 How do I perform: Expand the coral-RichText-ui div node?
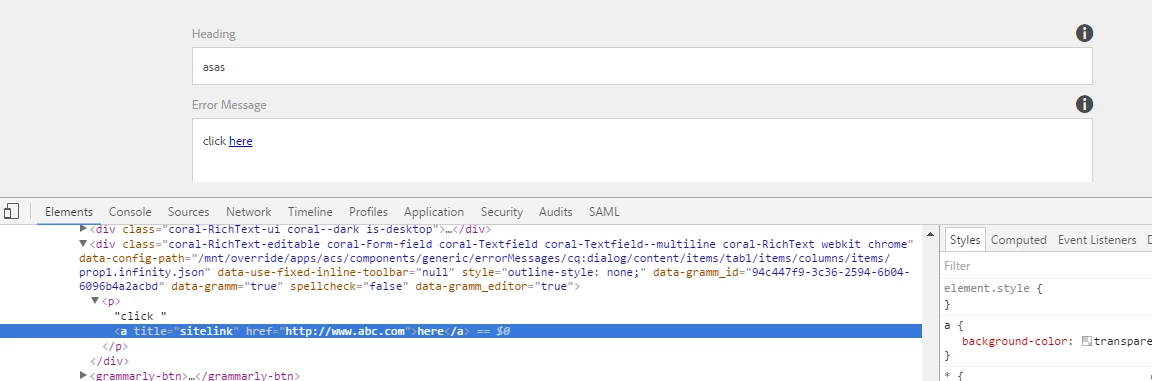click(83, 229)
